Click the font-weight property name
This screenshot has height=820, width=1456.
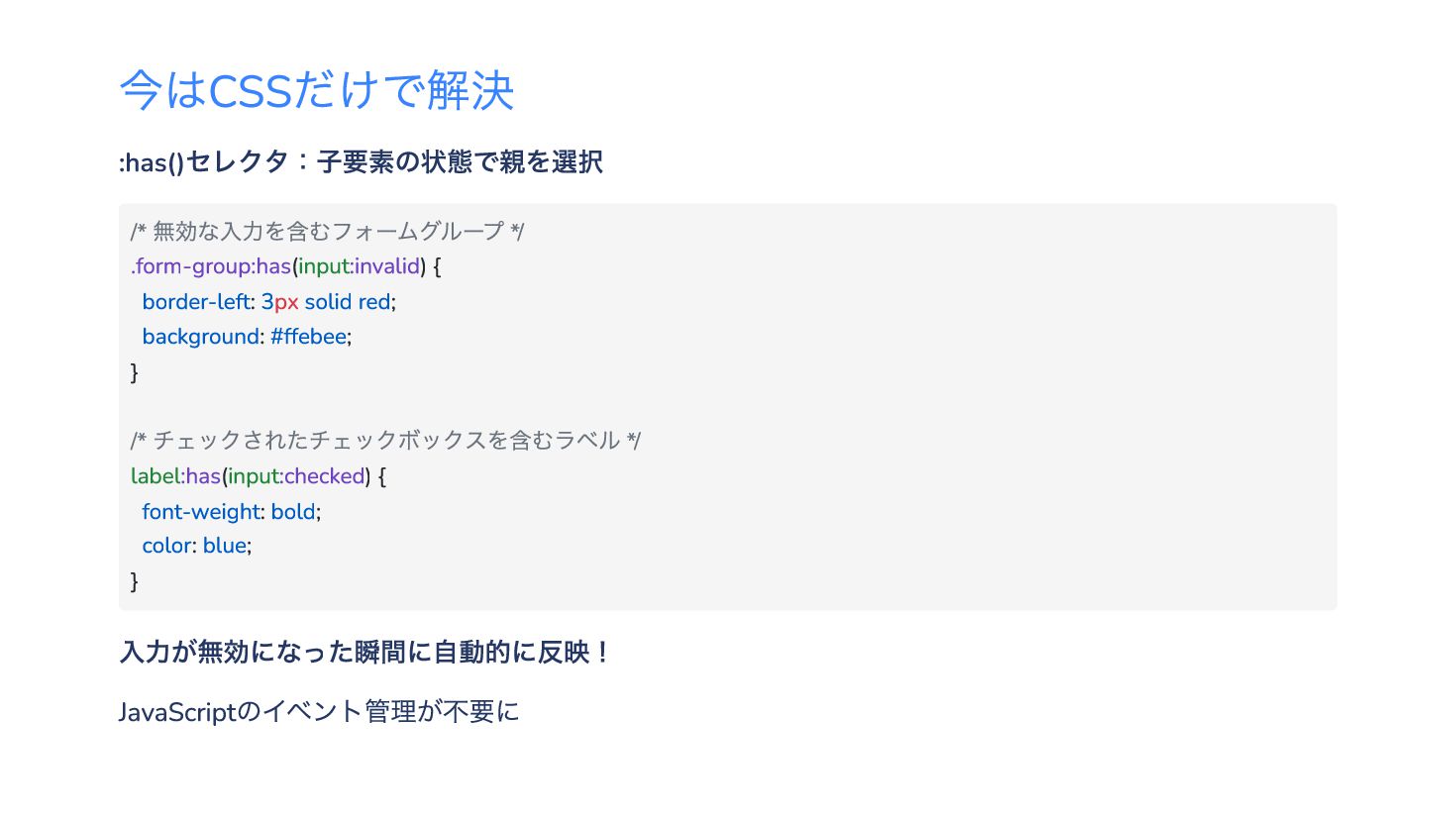(x=201, y=512)
